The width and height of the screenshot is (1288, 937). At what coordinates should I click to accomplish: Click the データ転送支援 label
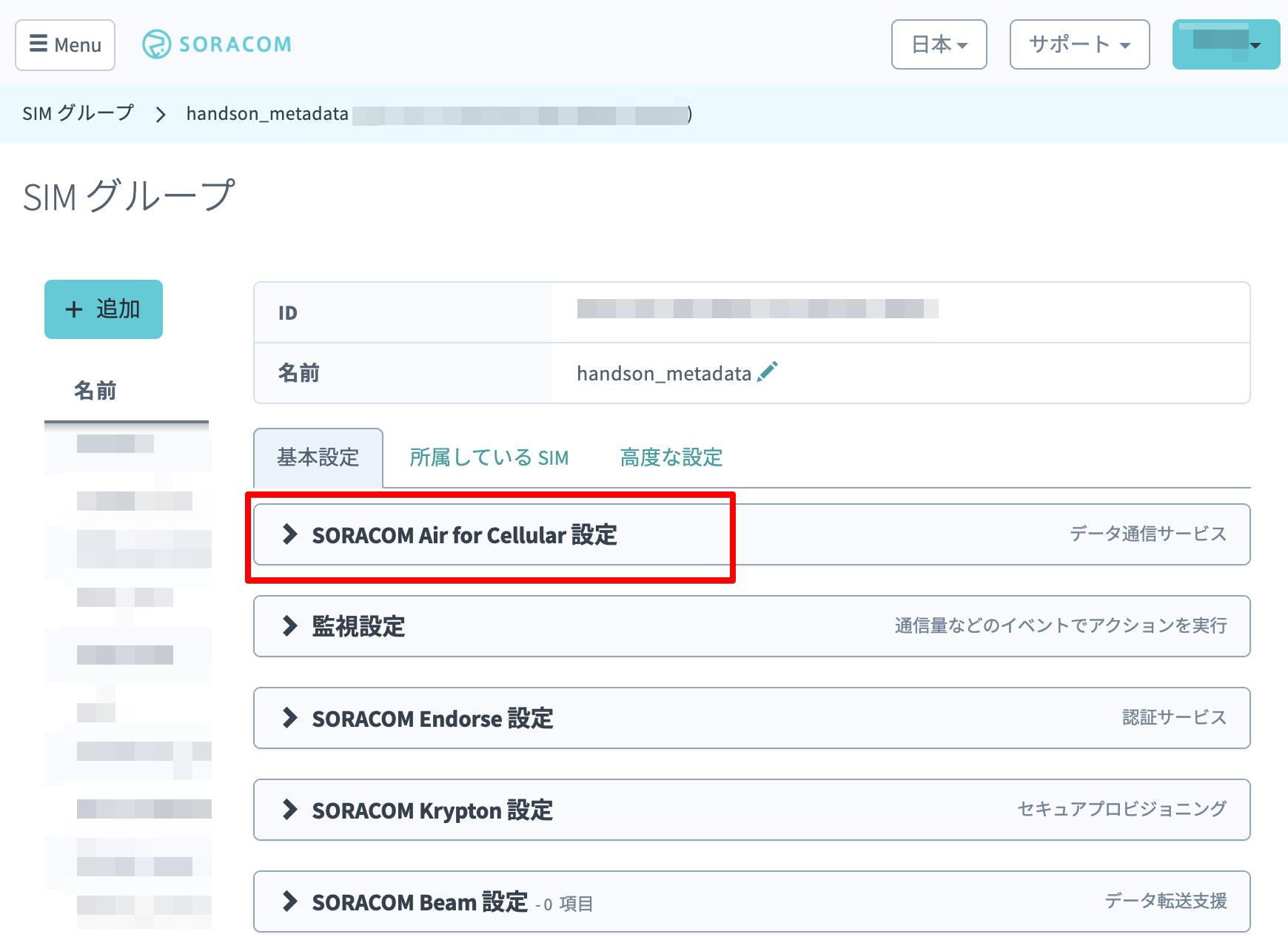pos(1166,901)
